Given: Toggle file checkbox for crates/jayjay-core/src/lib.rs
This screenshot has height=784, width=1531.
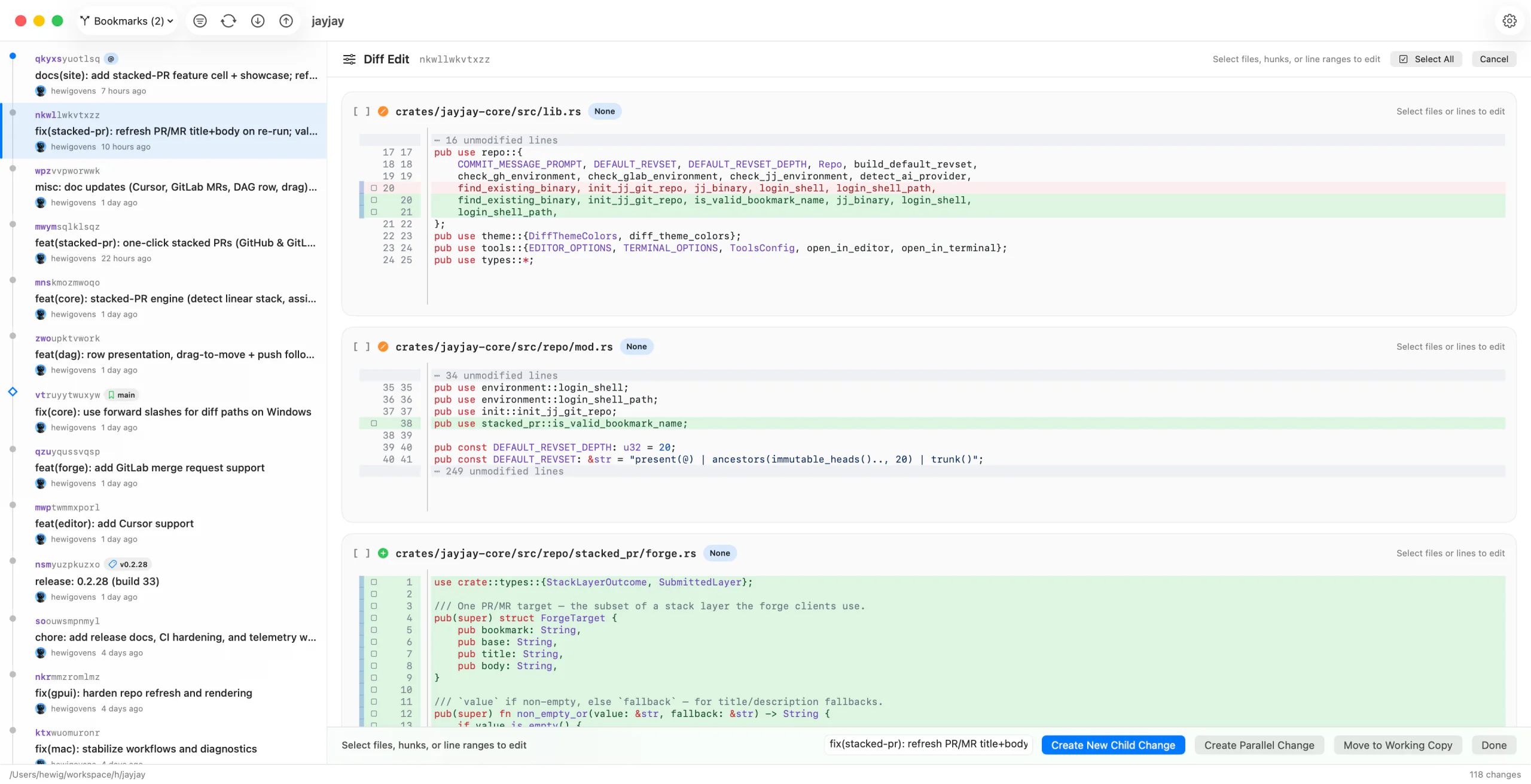Looking at the screenshot, I should [362, 111].
